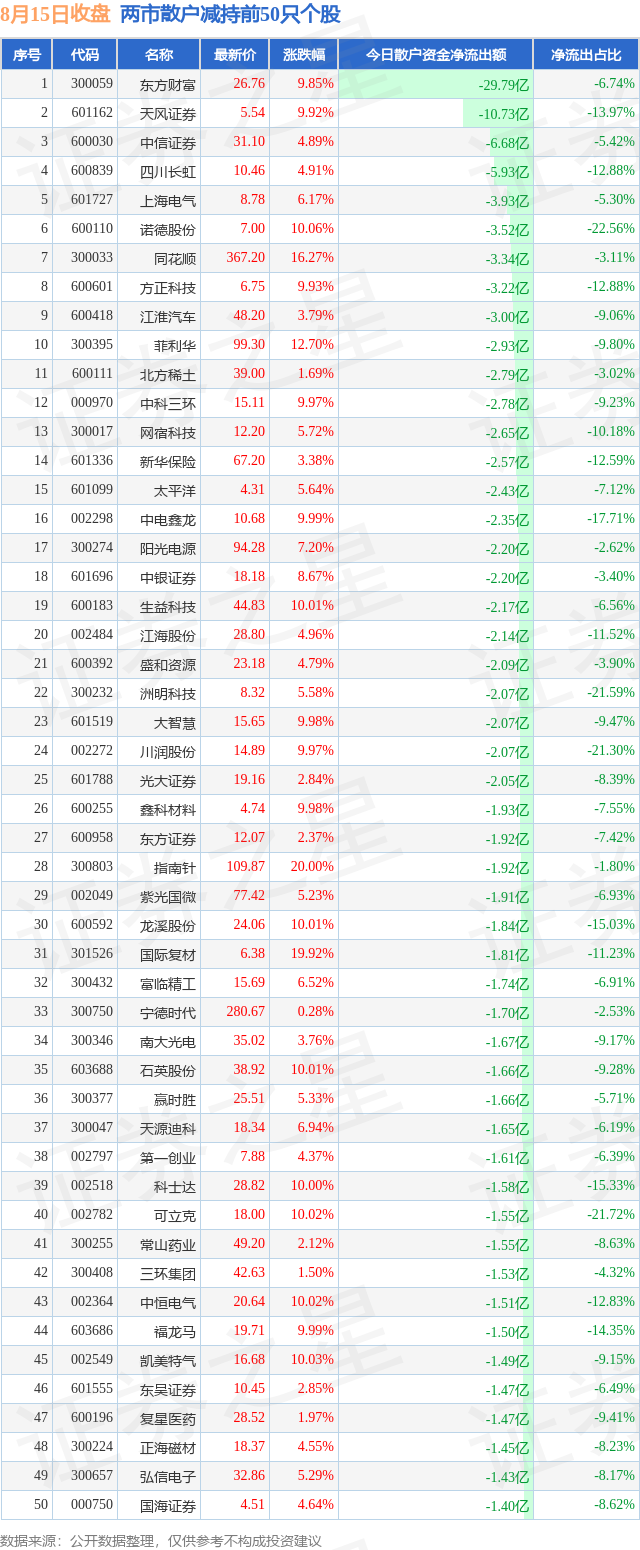The width and height of the screenshot is (640, 1550).
Task: Select the name 江淮汽车
Action: click(x=168, y=316)
